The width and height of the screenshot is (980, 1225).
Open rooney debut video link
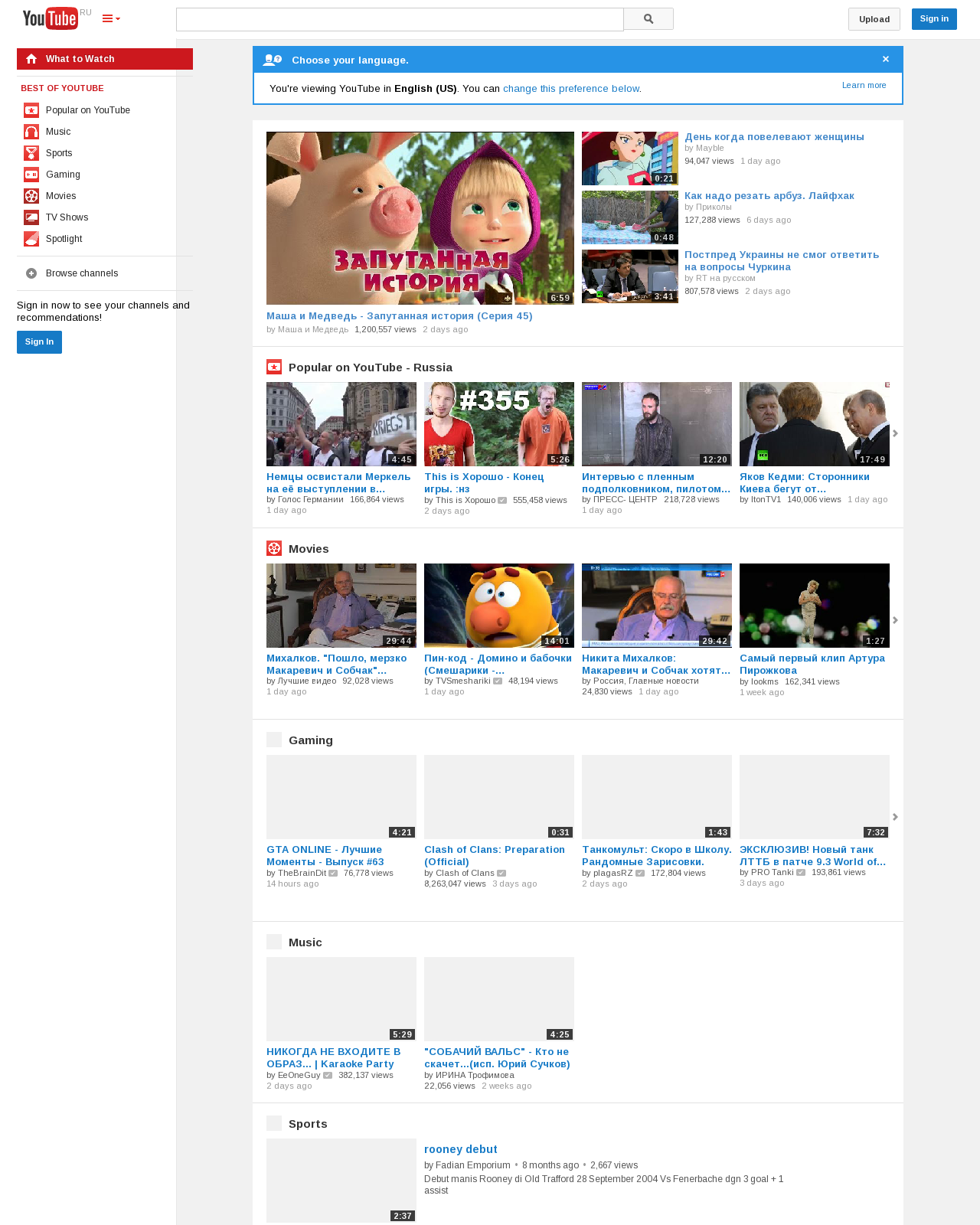(461, 1149)
